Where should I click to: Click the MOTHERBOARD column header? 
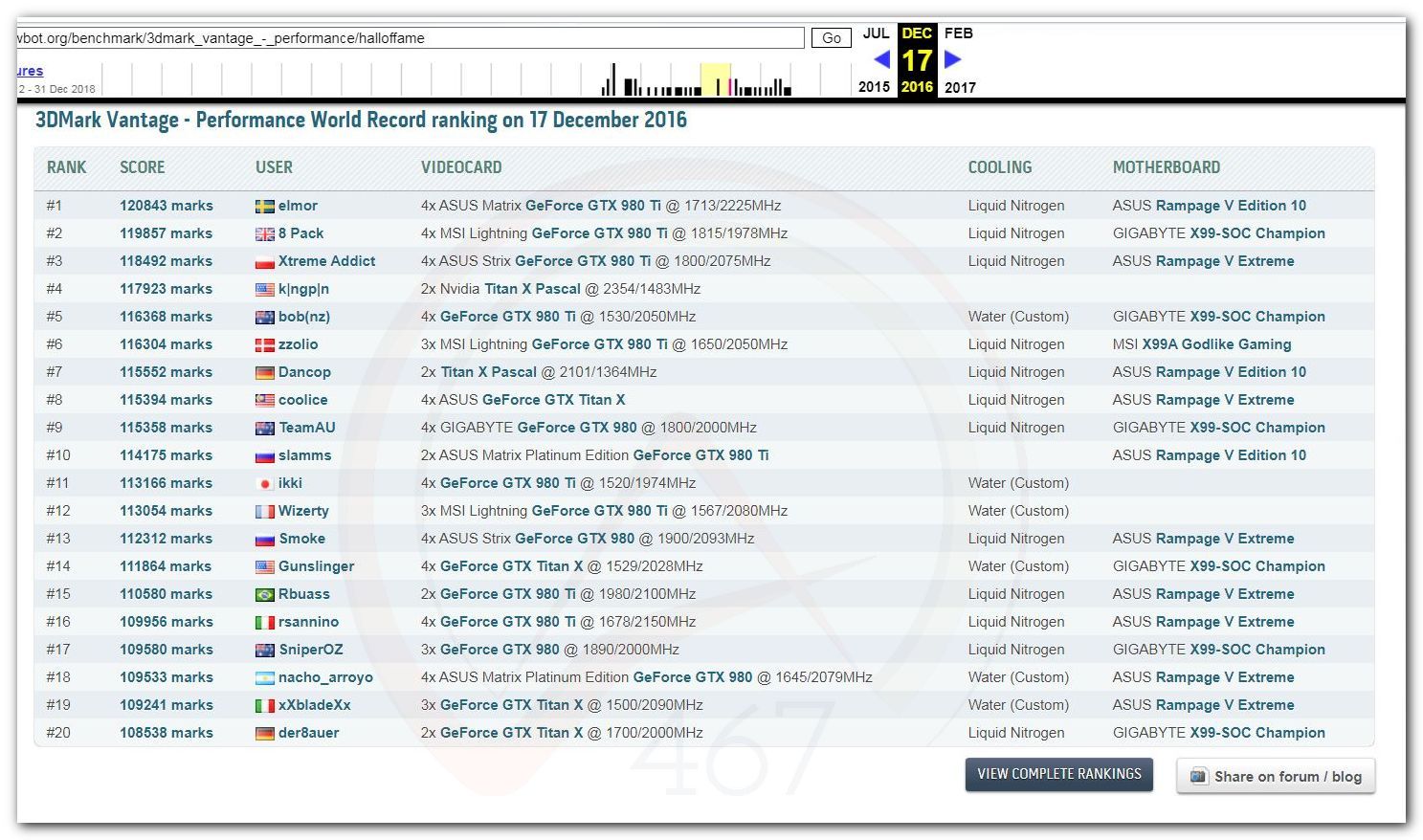[x=1167, y=167]
